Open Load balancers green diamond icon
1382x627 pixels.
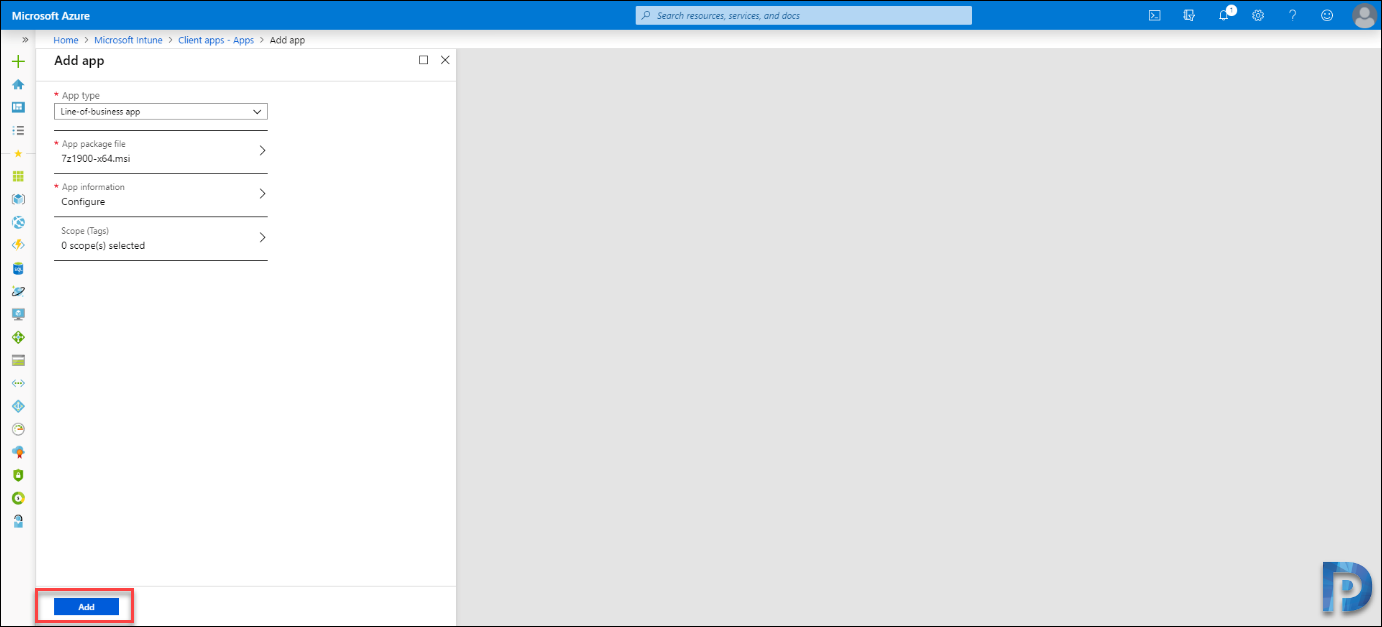click(18, 337)
